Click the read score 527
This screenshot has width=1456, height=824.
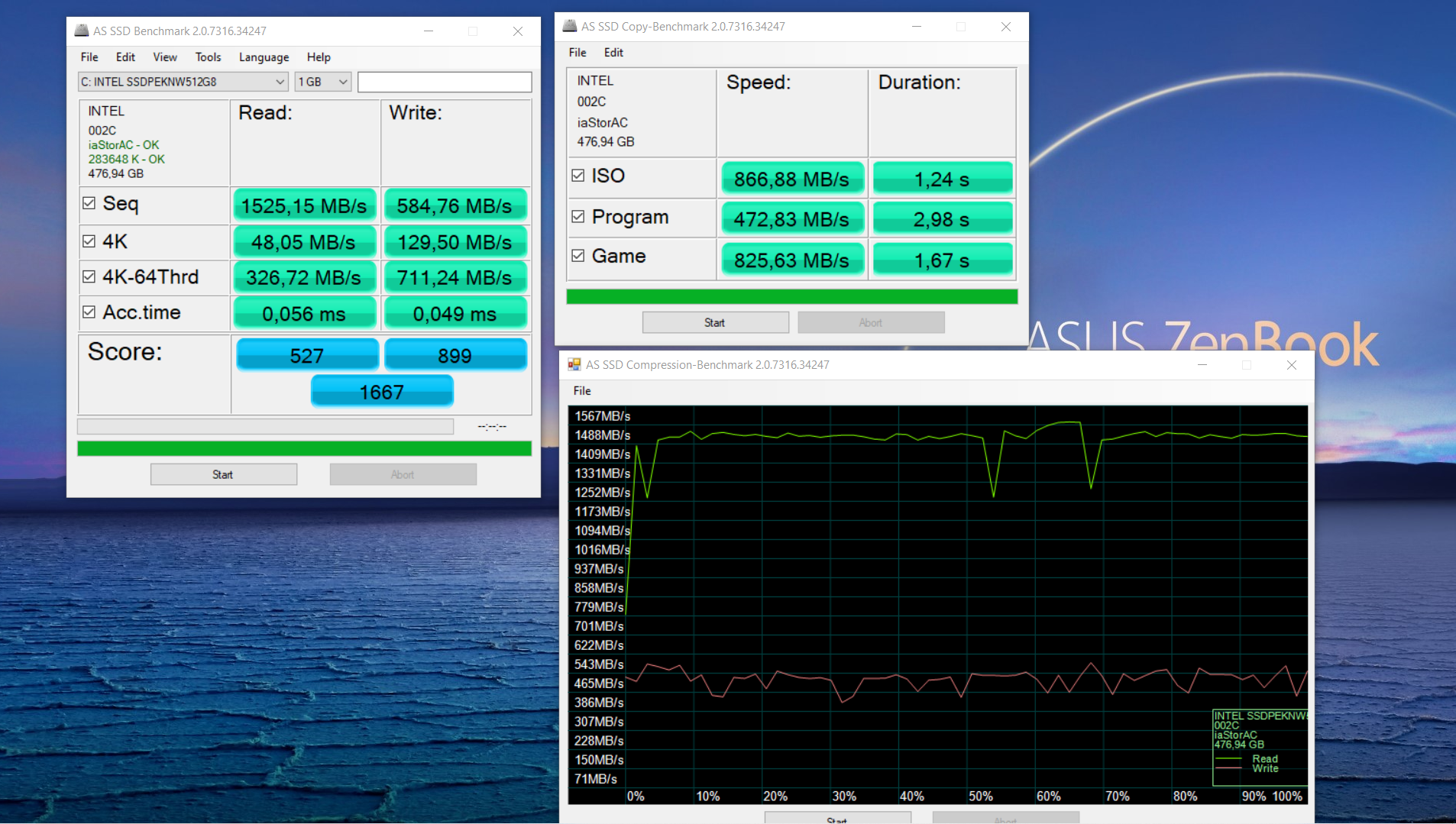point(307,355)
